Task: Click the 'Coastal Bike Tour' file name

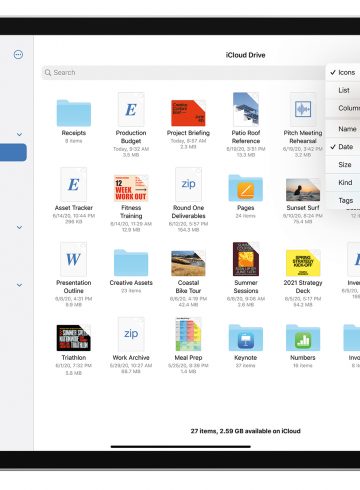Action: (x=188, y=287)
